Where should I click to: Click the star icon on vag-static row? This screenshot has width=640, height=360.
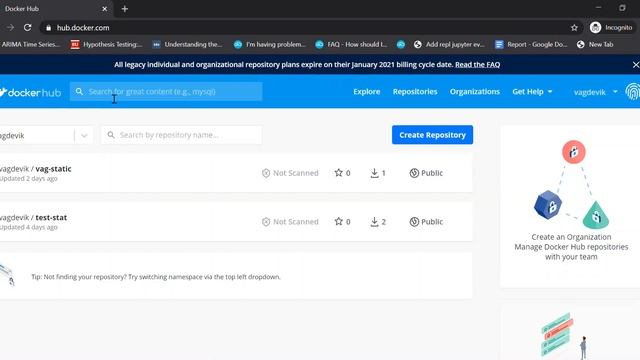coord(338,173)
